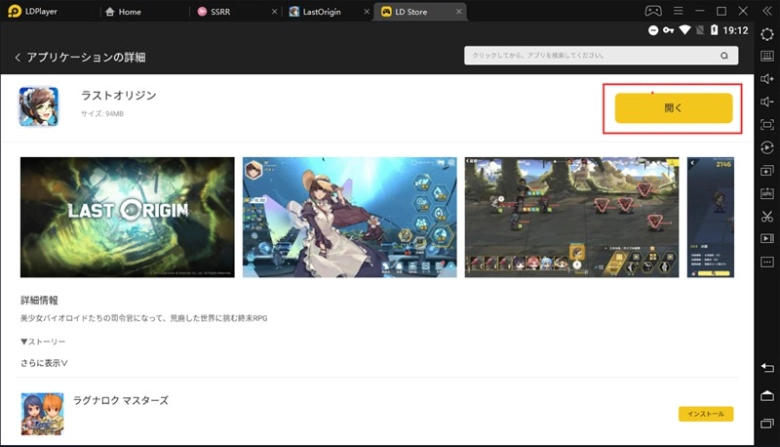
Task: Click the scissors screenshot icon
Action: point(767,216)
